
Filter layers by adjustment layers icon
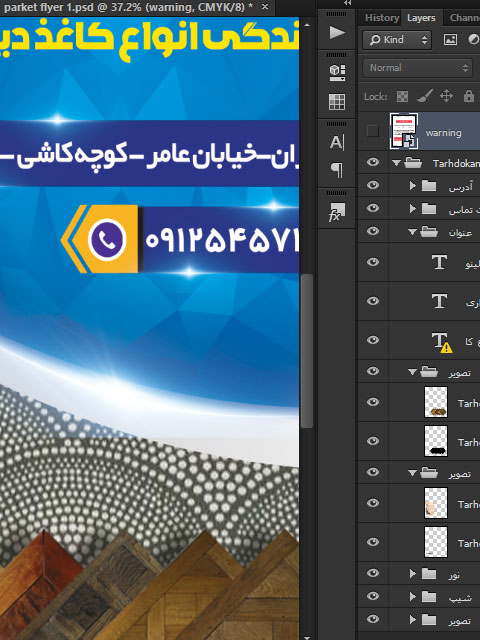[474, 40]
